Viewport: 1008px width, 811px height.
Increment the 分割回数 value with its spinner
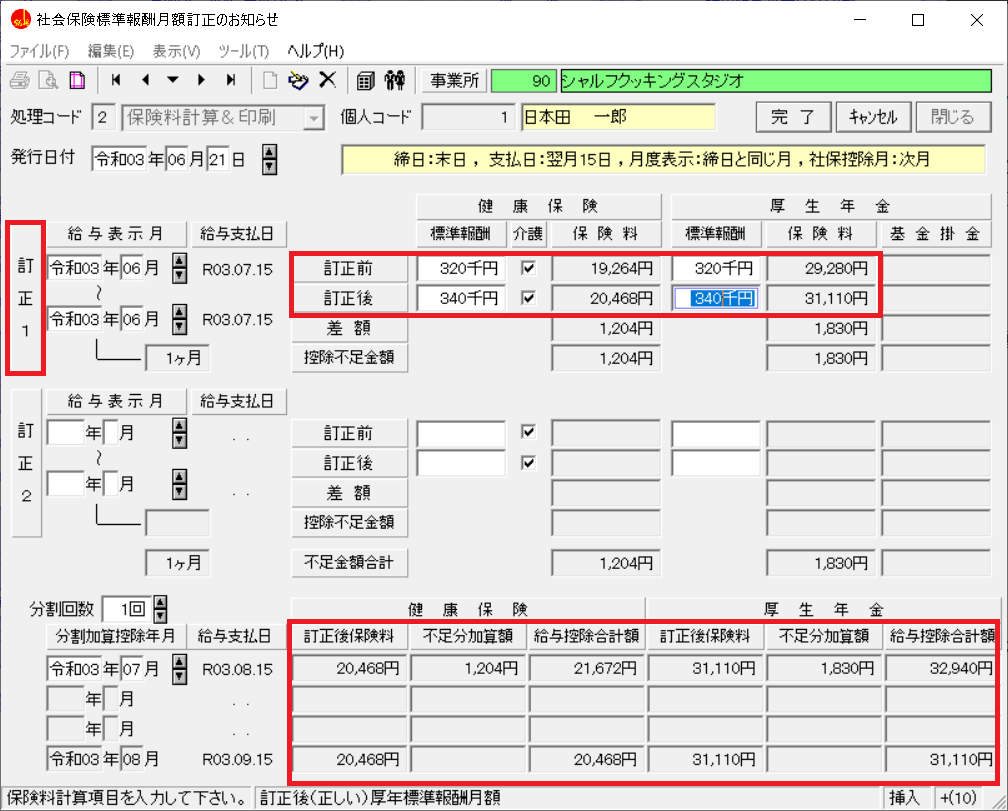click(x=160, y=604)
